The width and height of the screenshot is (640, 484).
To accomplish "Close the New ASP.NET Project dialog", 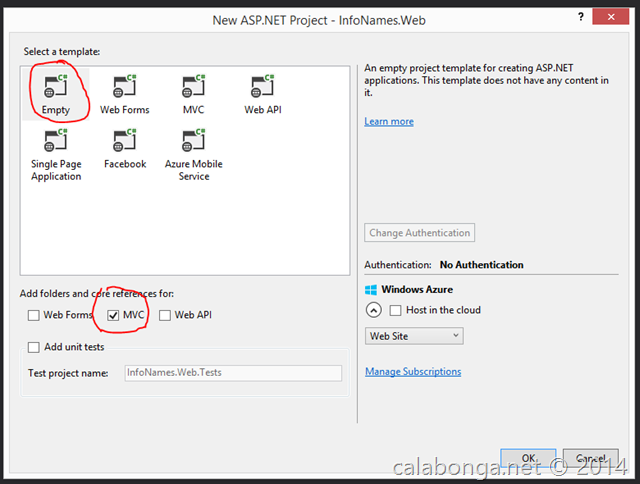I will 611,17.
